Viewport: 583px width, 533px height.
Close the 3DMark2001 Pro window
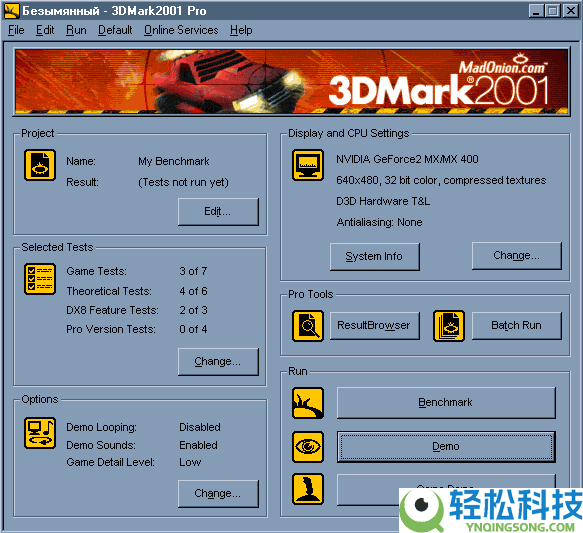570,11
